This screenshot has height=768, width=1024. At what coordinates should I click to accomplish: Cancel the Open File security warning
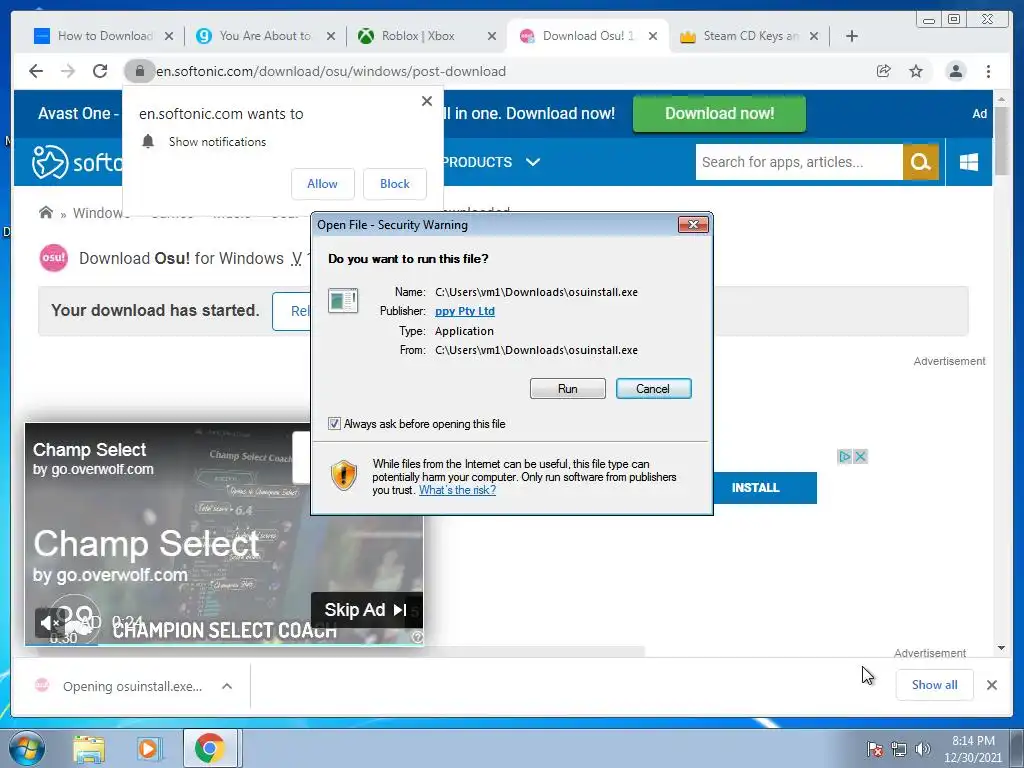pyautogui.click(x=653, y=389)
